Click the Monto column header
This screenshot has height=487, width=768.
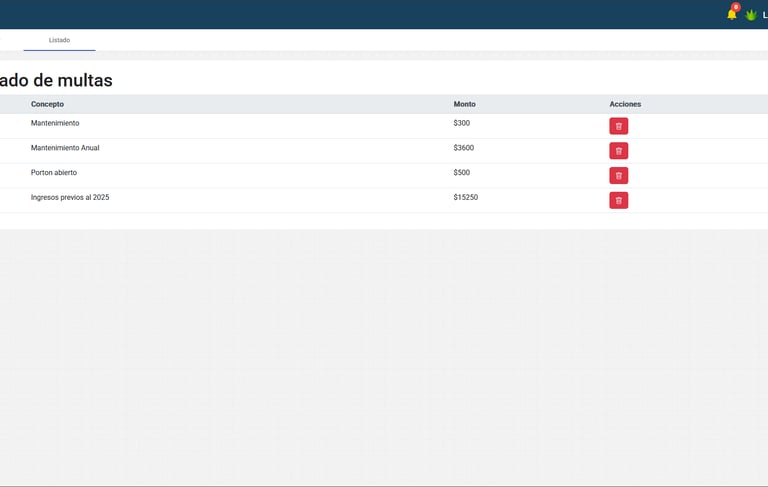(464, 104)
